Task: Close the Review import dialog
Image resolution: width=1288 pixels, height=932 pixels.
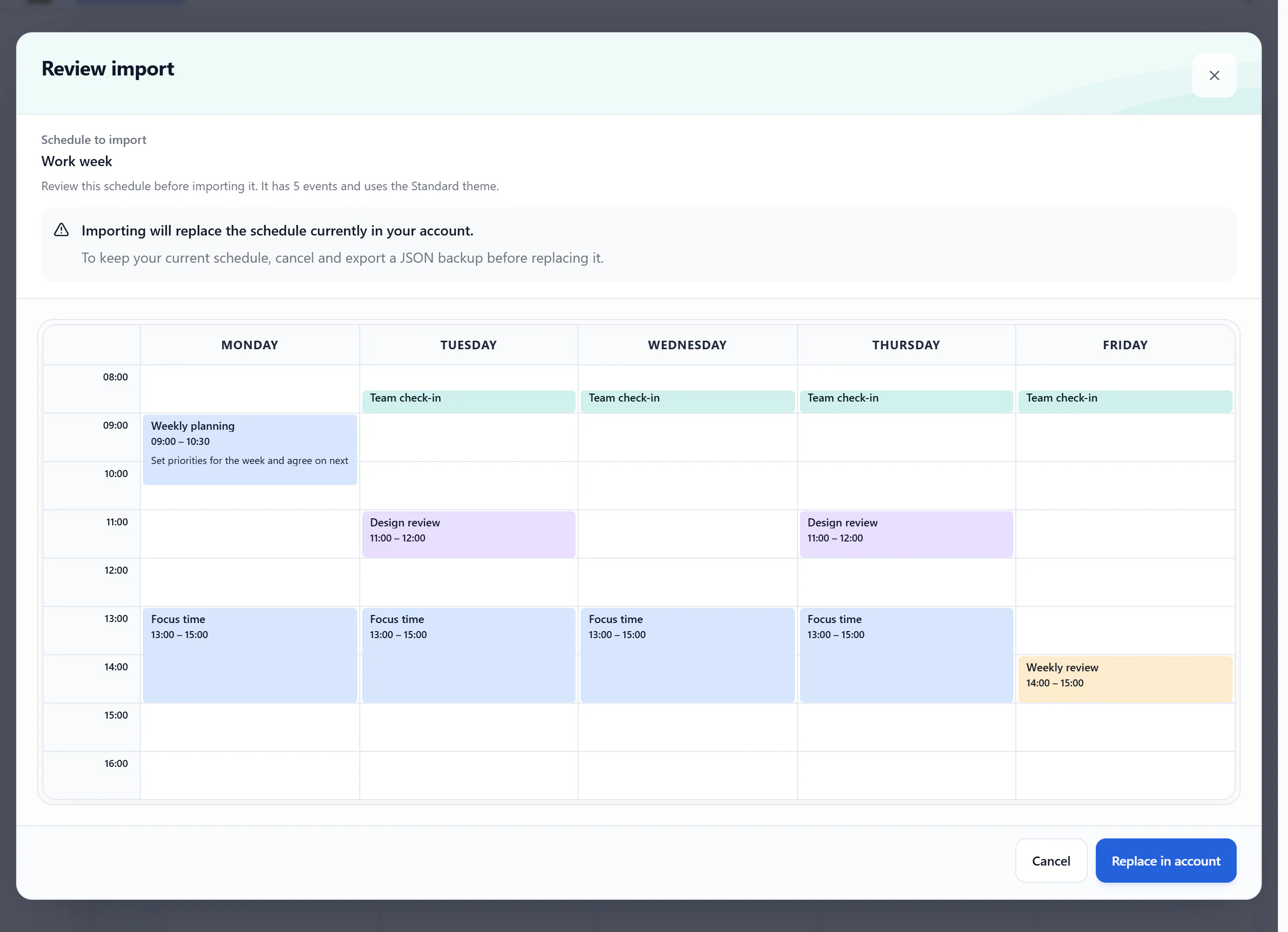Action: click(1214, 75)
